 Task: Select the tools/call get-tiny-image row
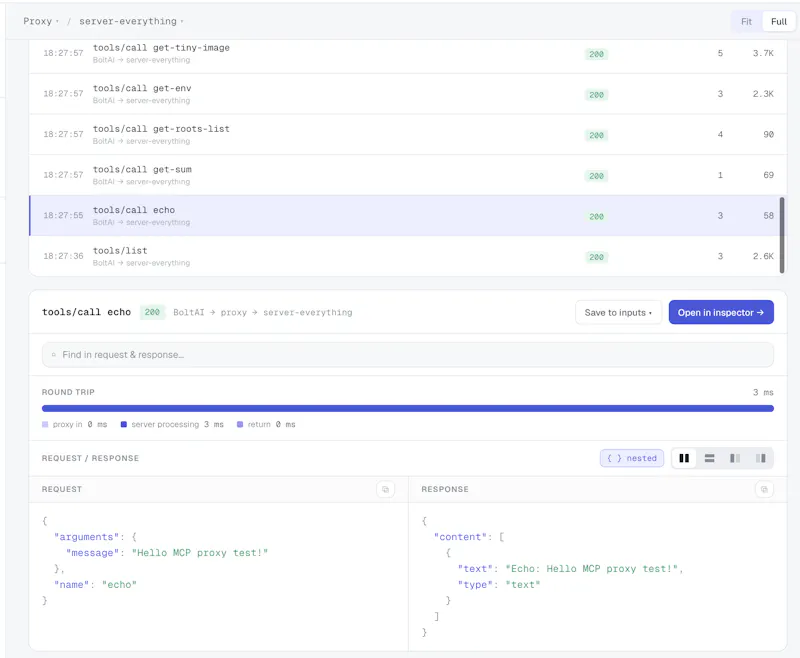(408, 54)
